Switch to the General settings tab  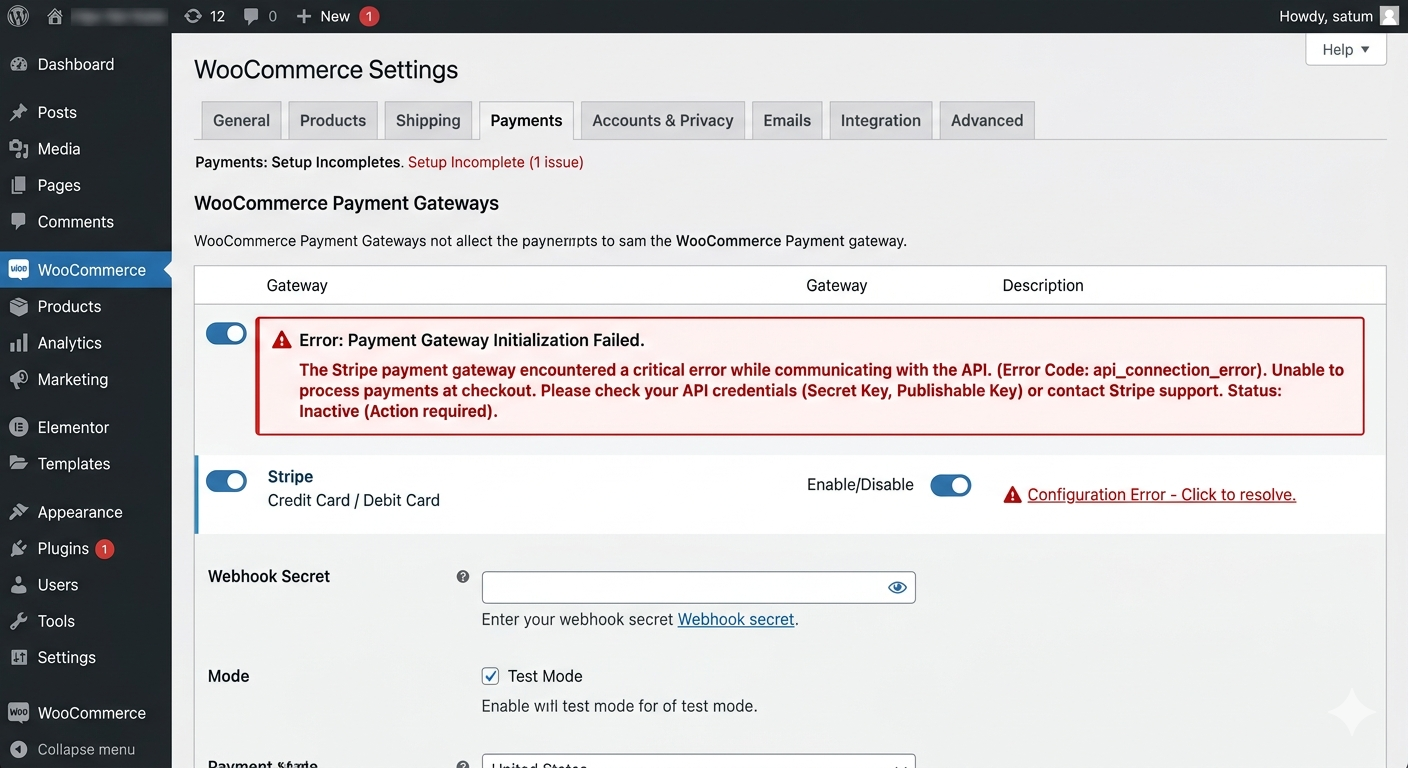241,120
